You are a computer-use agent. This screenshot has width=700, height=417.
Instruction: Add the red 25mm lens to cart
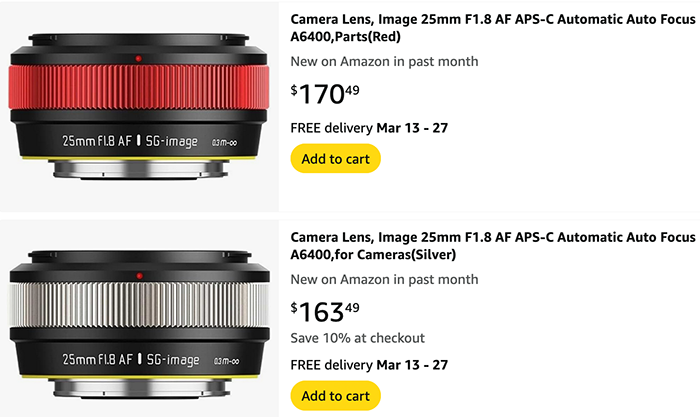(x=335, y=158)
